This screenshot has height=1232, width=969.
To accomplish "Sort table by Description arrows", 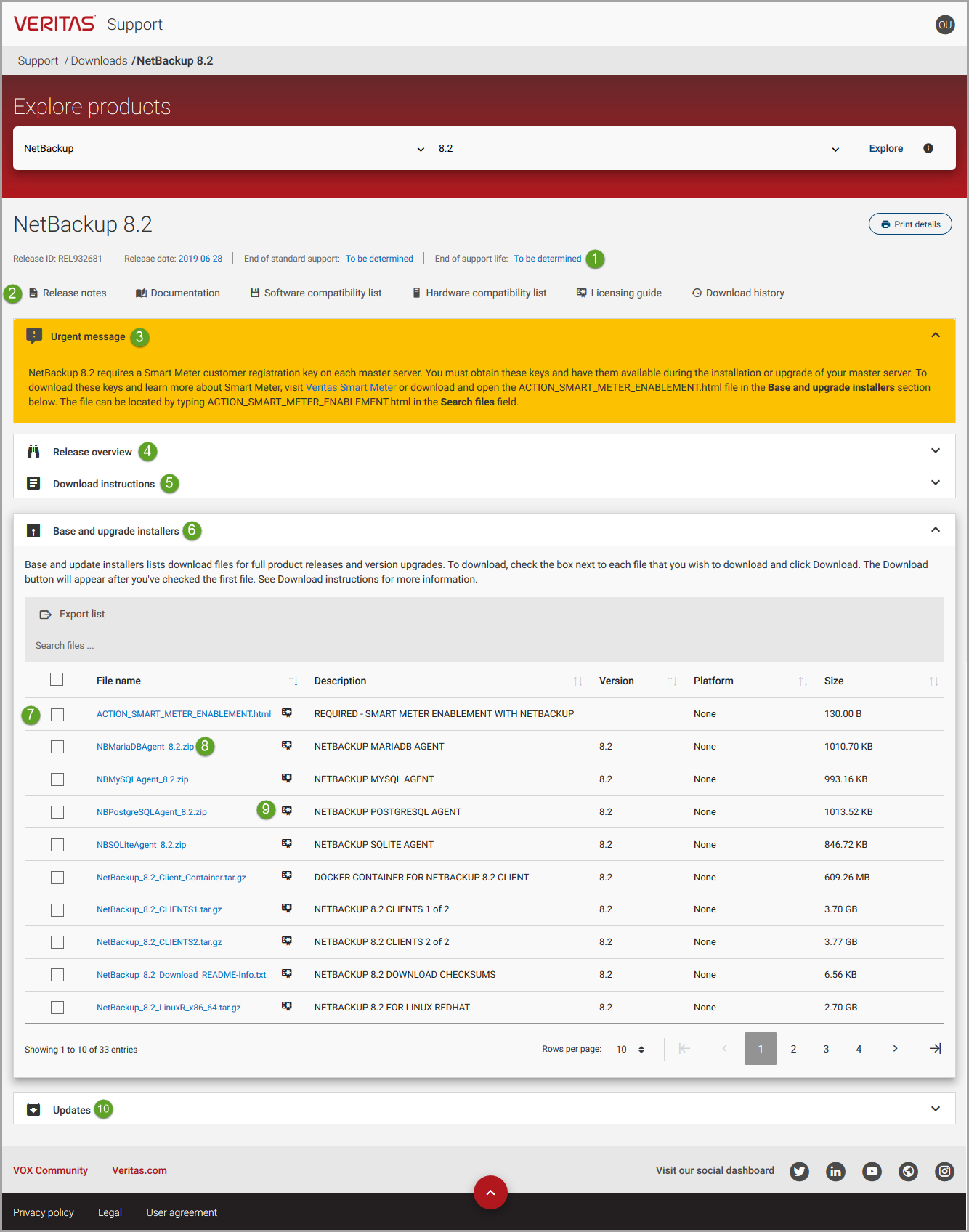I will click(x=578, y=681).
